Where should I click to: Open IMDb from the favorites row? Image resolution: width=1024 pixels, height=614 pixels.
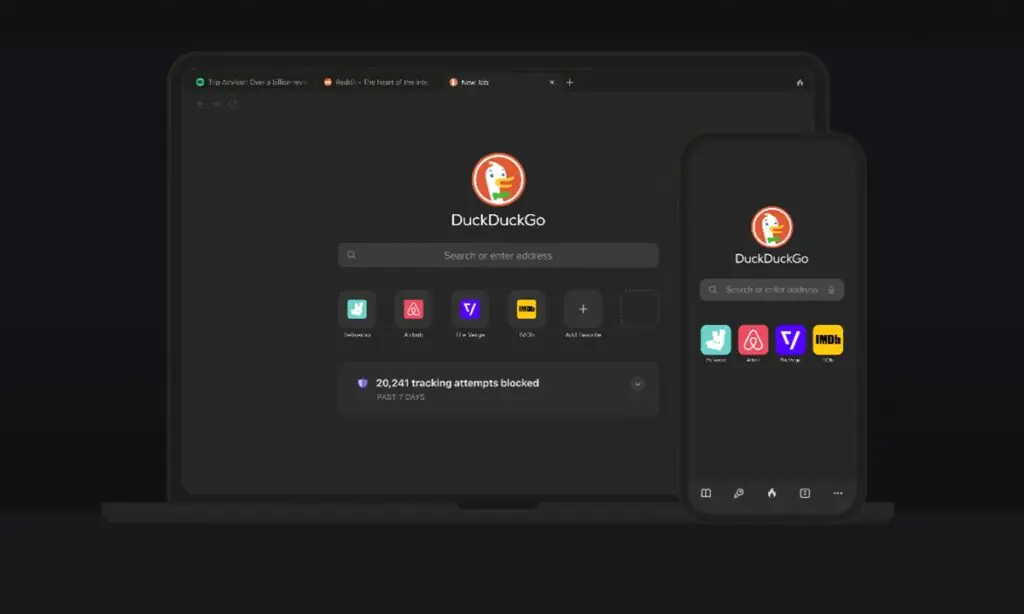coord(525,309)
